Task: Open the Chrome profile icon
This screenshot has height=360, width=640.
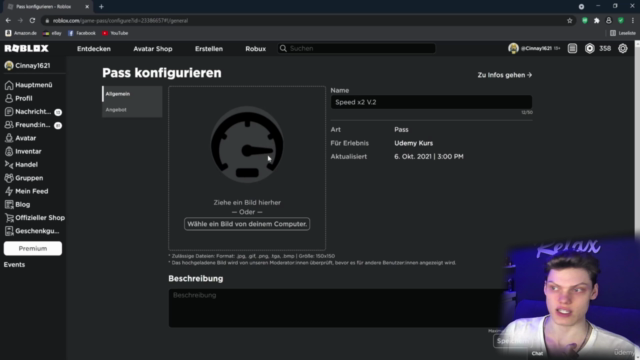Action: click(x=609, y=20)
